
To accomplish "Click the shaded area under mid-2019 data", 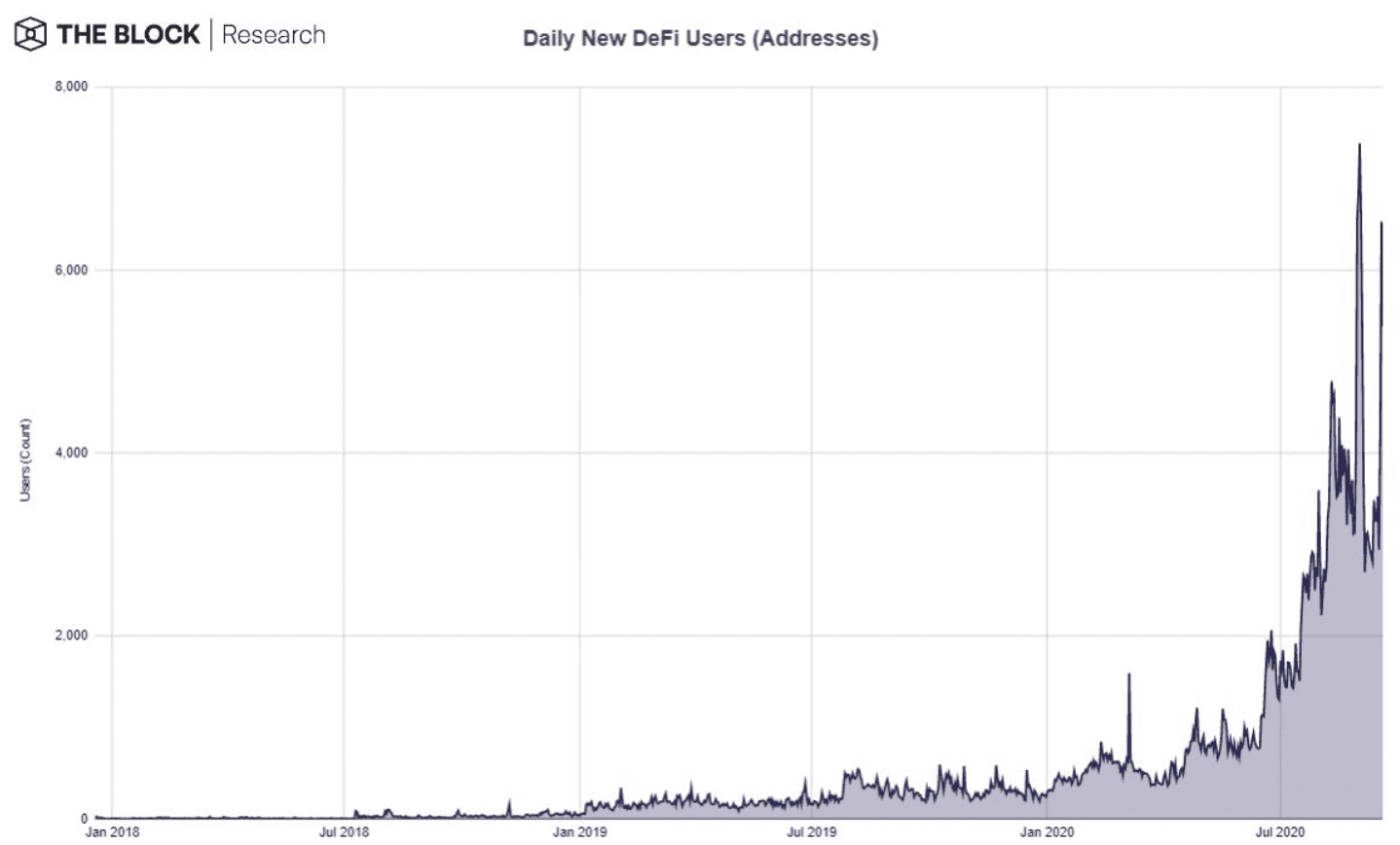I will [813, 810].
